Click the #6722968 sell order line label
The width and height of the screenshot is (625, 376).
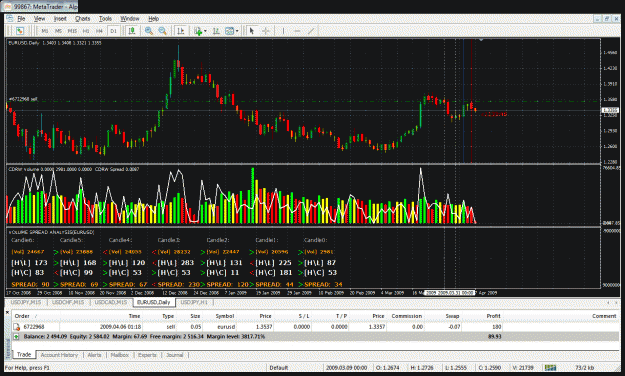pos(23,99)
